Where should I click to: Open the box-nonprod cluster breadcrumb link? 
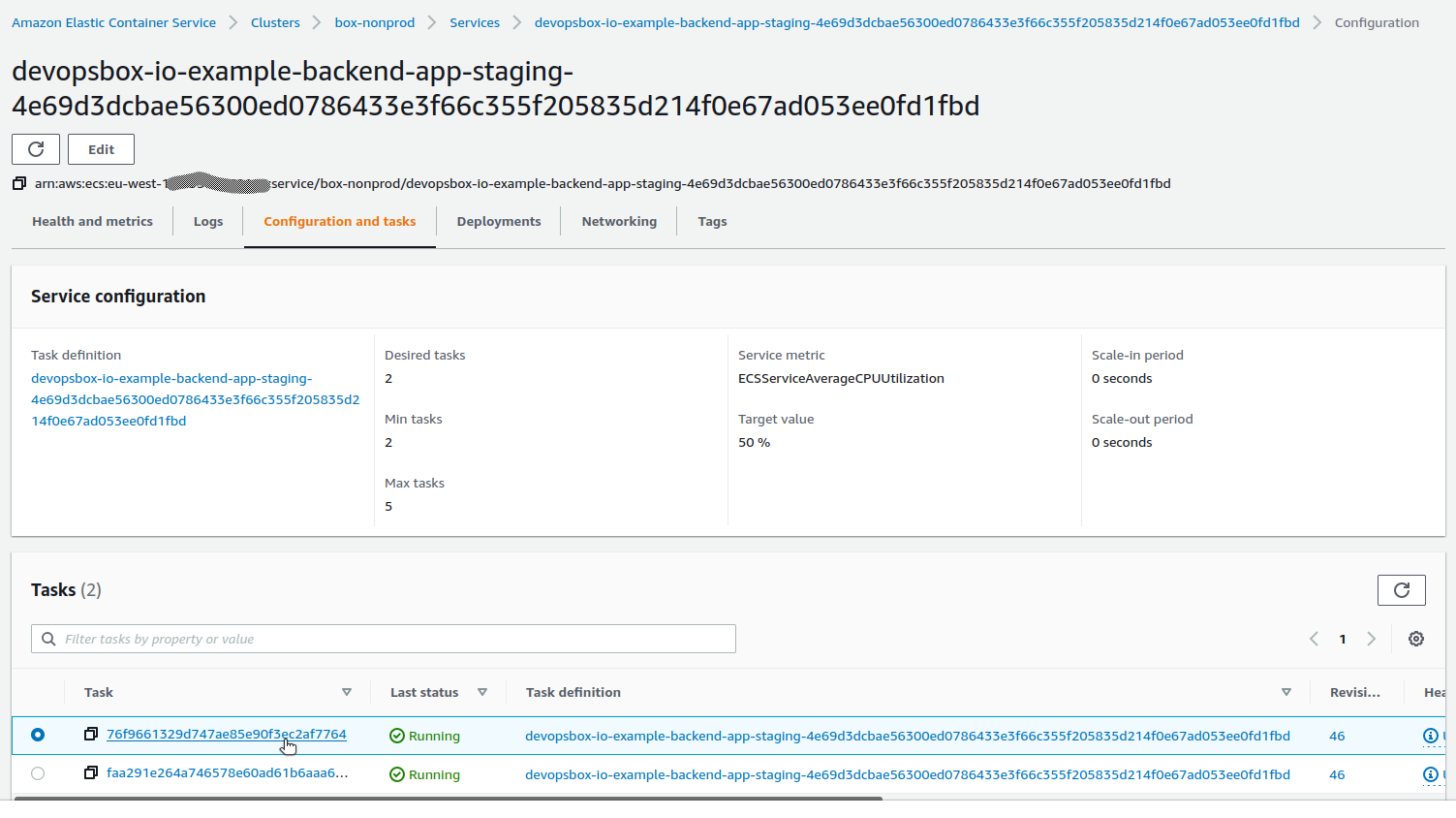pos(374,22)
